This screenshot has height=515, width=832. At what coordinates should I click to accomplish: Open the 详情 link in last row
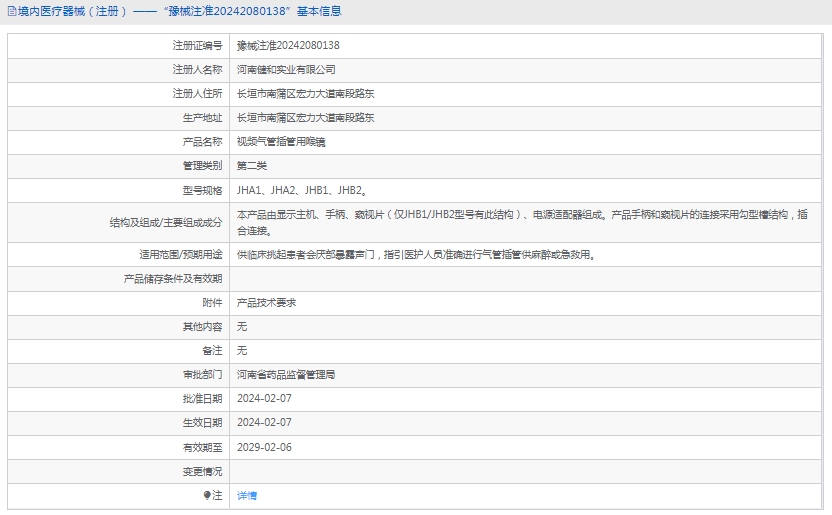[x=247, y=496]
